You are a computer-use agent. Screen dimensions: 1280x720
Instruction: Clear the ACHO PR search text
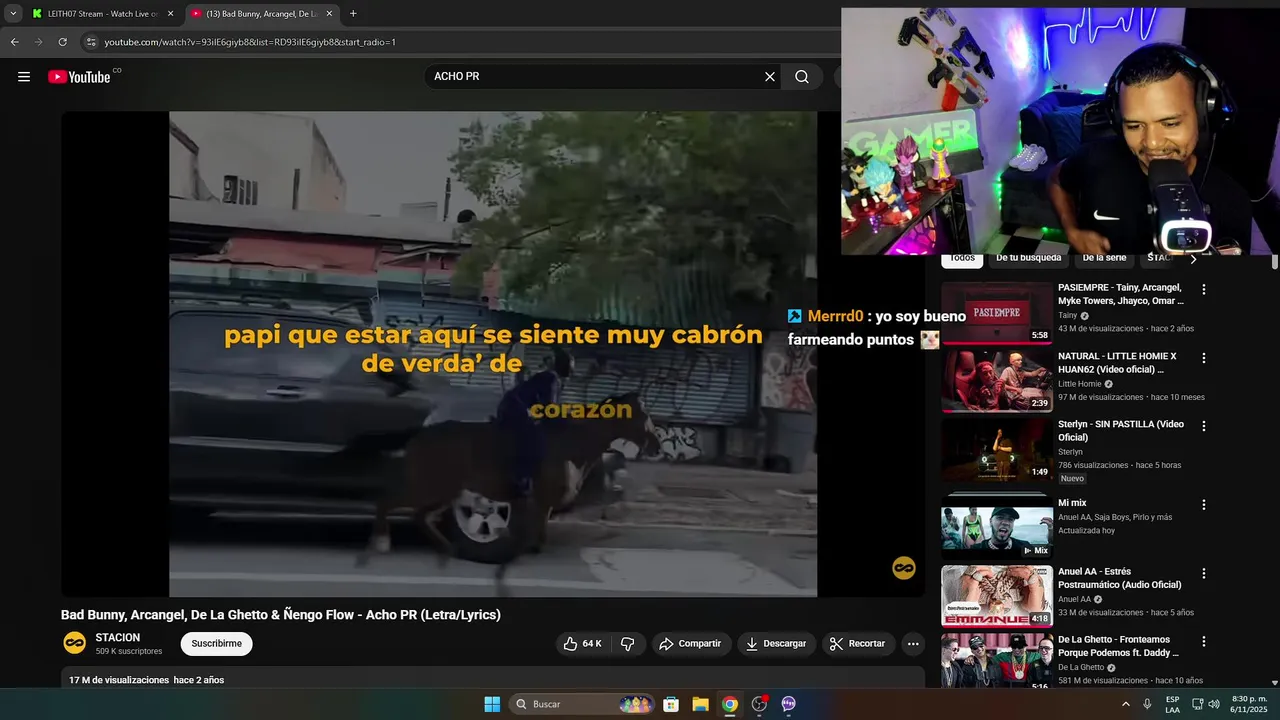pyautogui.click(x=770, y=77)
